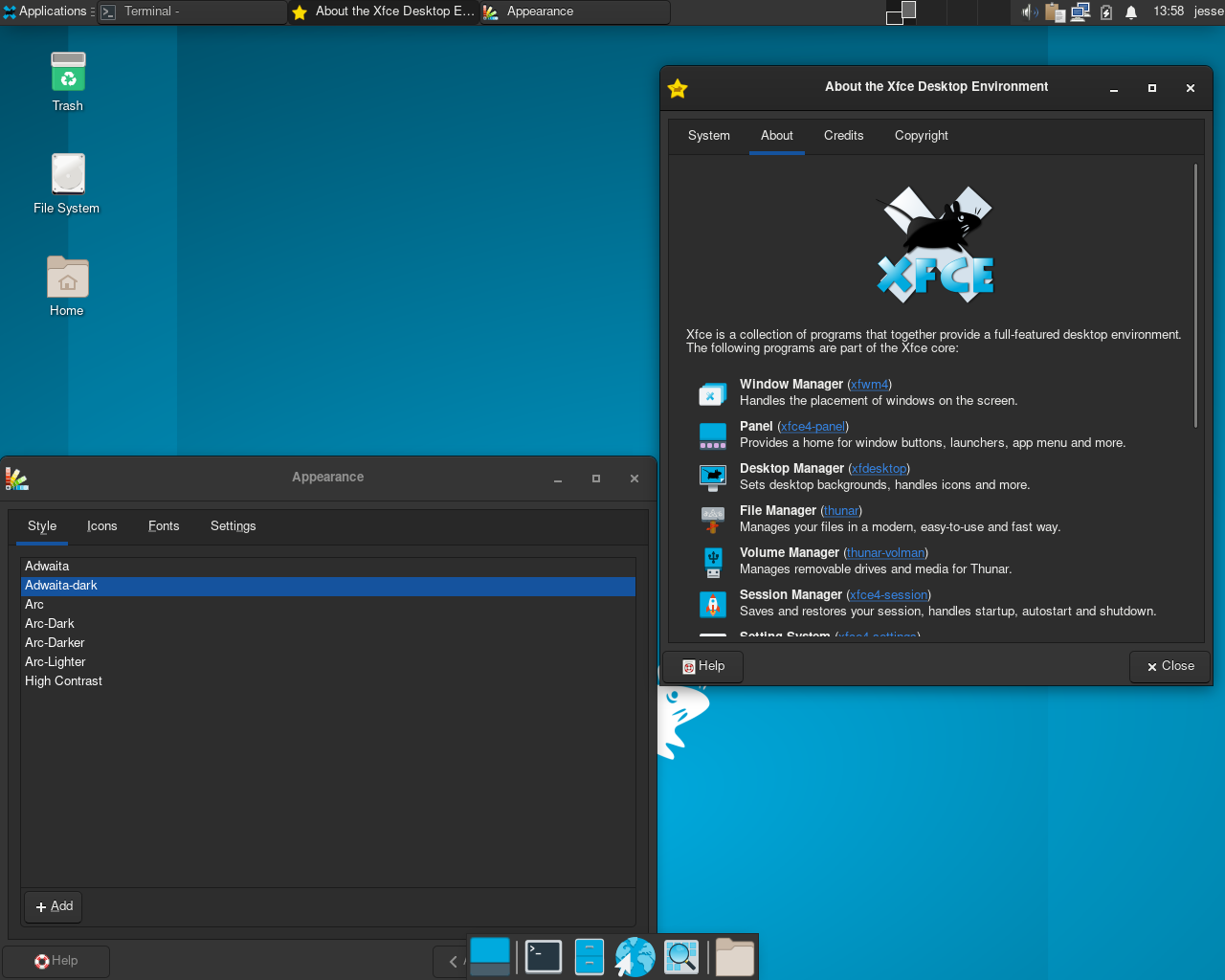
Task: Launch the file manager cabinet dock icon
Action: pyautogui.click(x=589, y=956)
